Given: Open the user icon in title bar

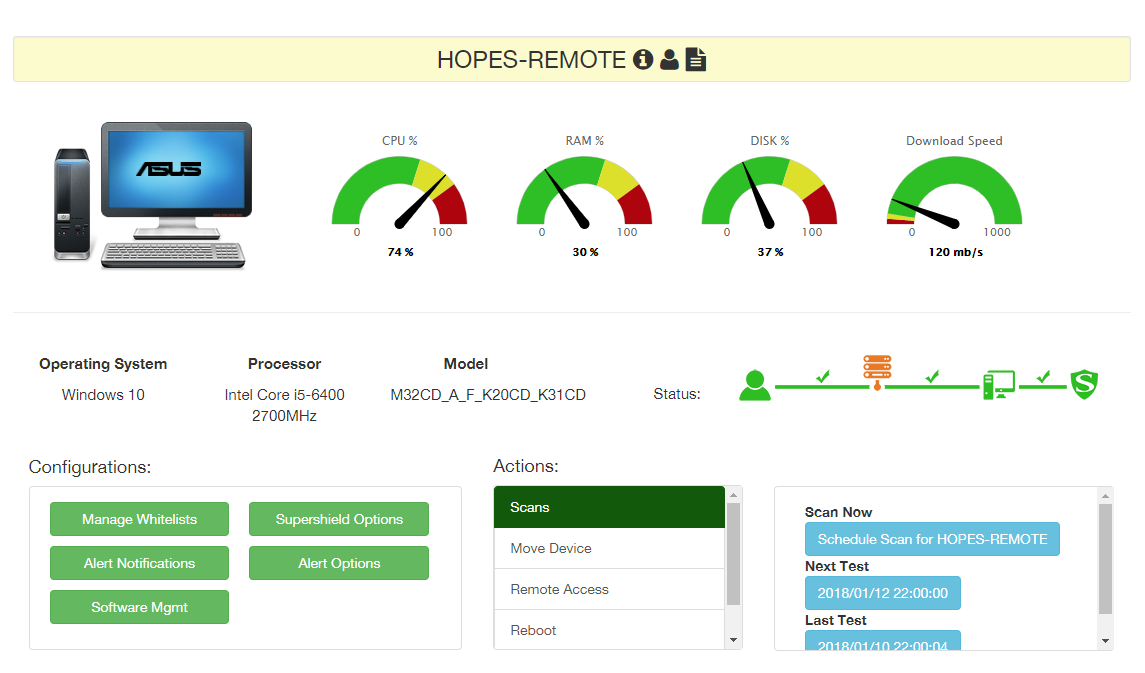Looking at the screenshot, I should (x=669, y=60).
